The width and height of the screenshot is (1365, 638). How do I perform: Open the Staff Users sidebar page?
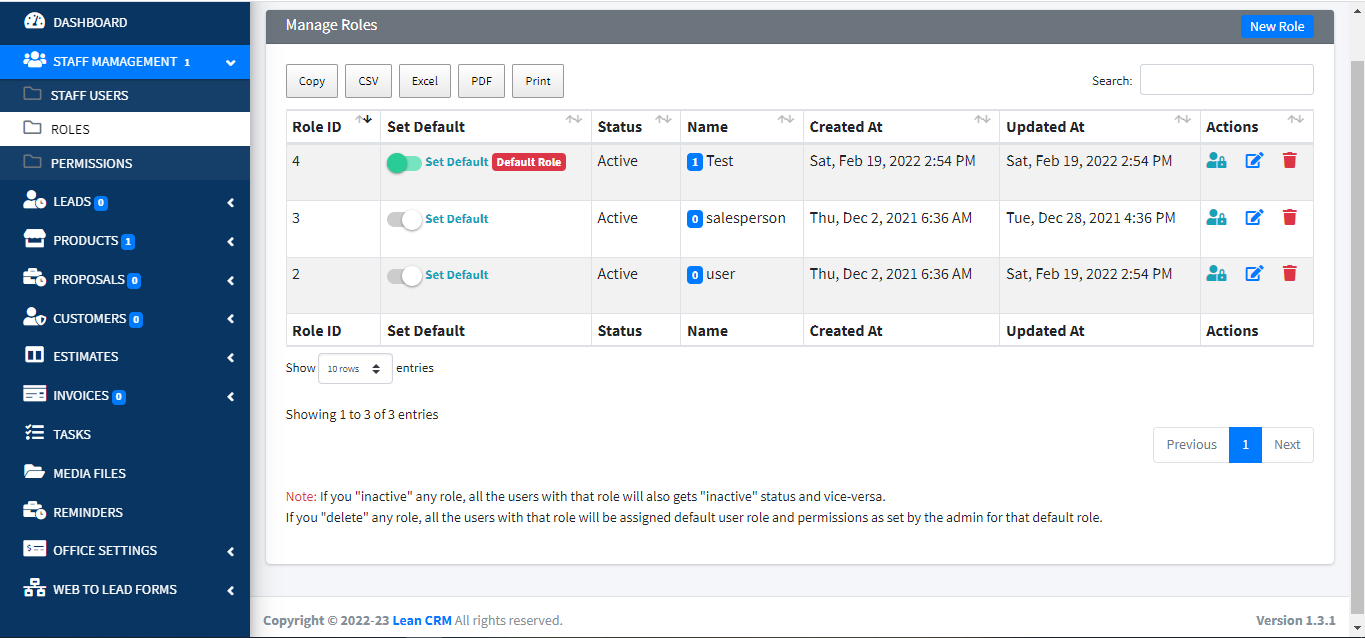[x=90, y=95]
